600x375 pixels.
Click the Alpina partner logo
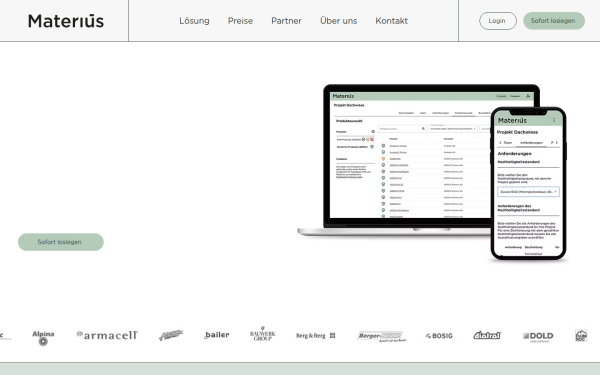tap(43, 338)
